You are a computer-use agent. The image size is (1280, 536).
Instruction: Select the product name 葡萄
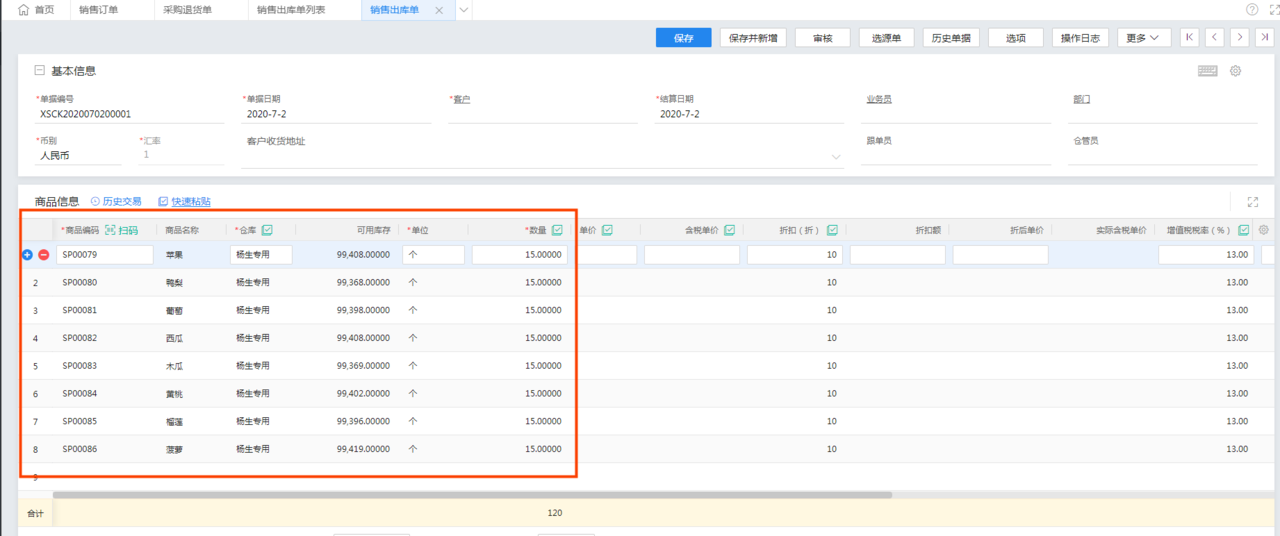coord(174,311)
